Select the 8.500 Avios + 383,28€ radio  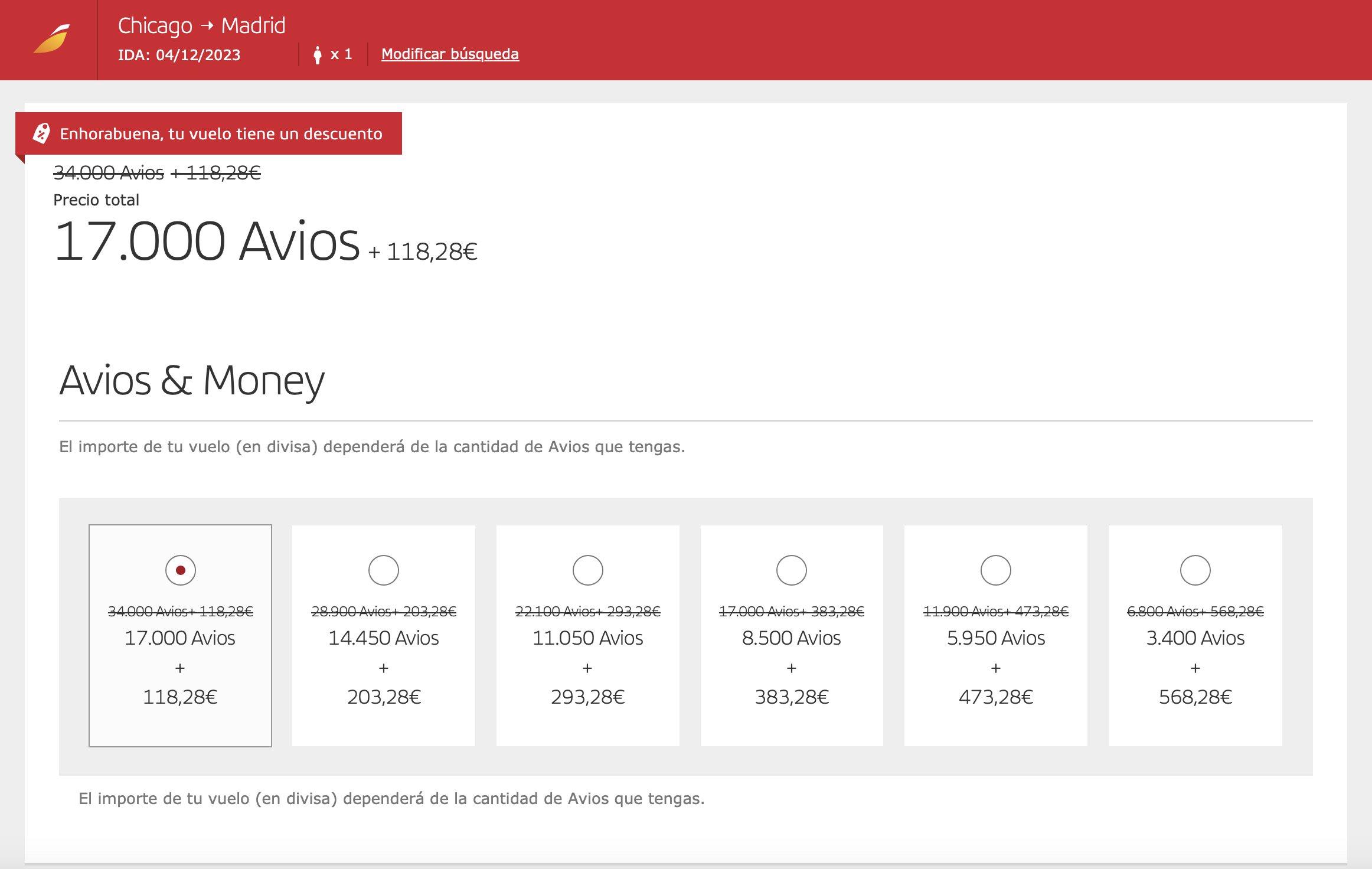[x=792, y=570]
